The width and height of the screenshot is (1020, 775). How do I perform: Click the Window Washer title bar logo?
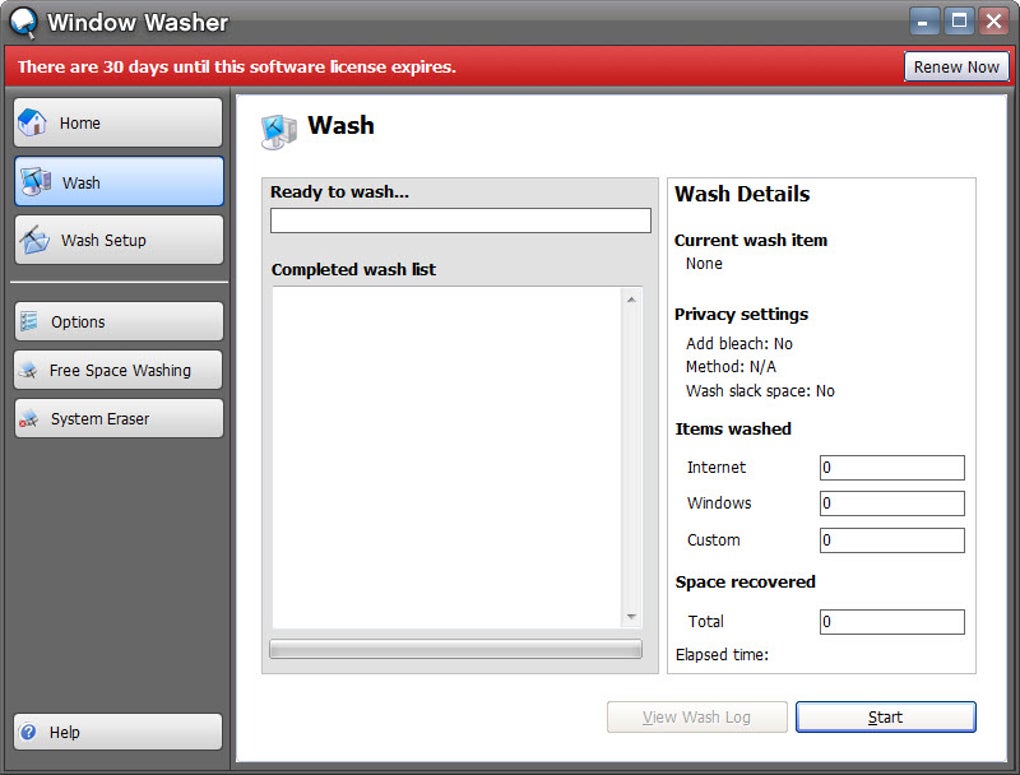coord(23,22)
